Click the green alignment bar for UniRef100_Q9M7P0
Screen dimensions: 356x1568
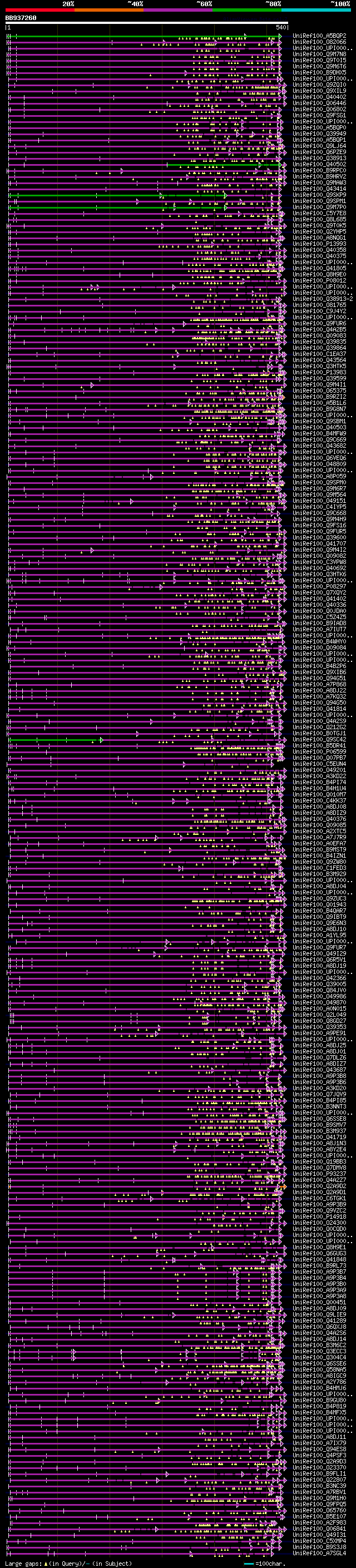tap(117, 207)
